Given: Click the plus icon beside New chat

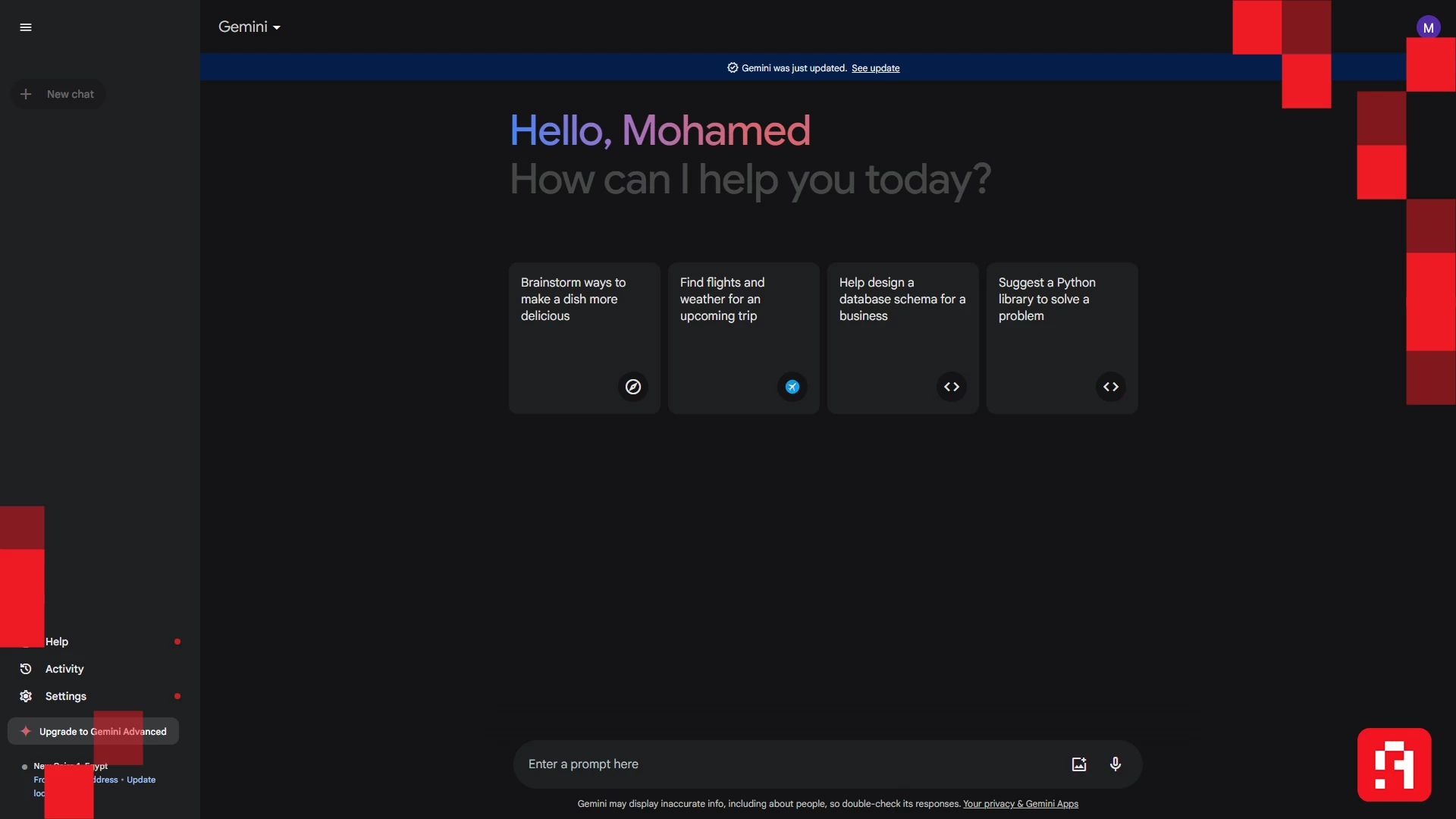Looking at the screenshot, I should tap(26, 94).
